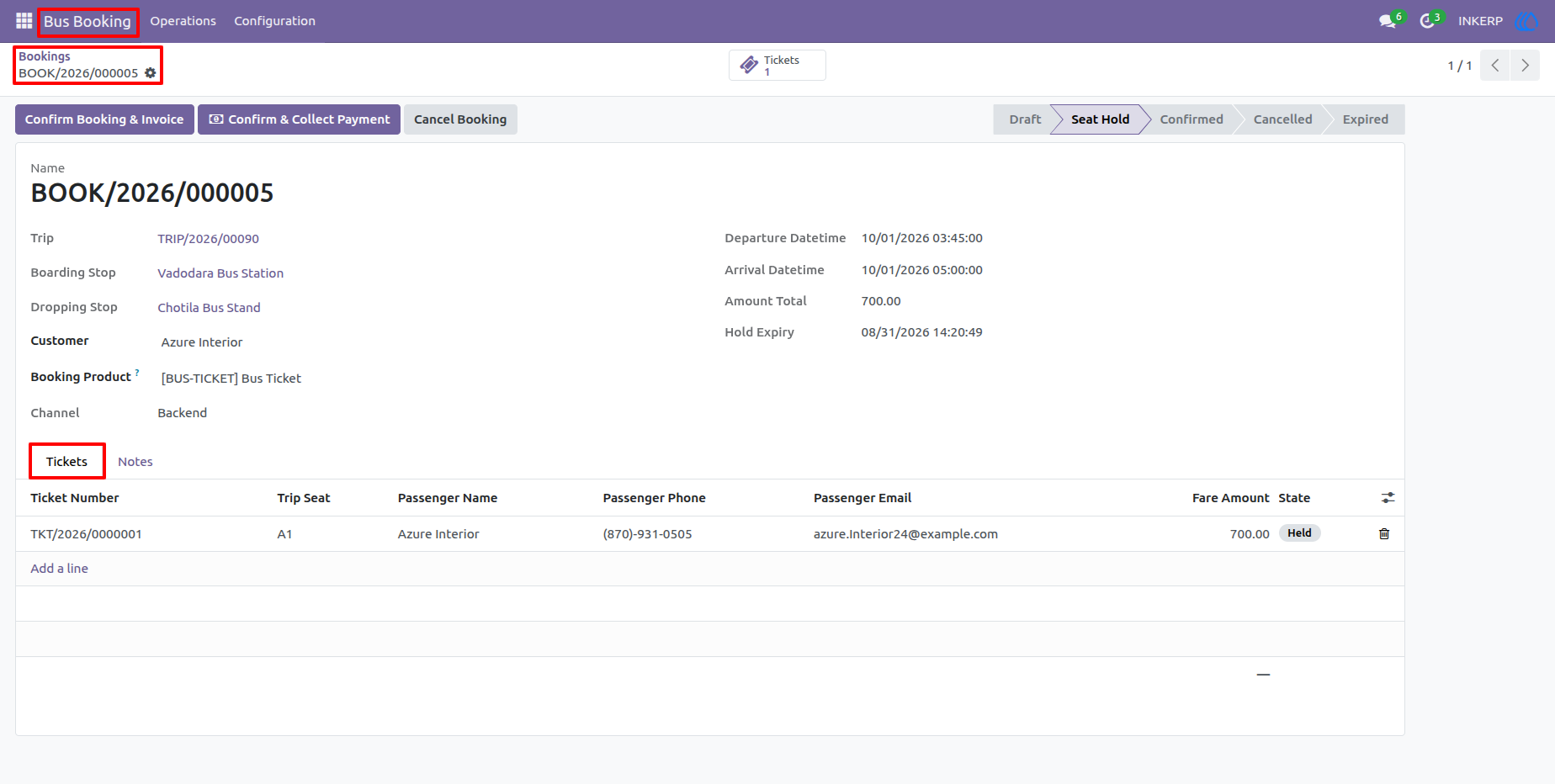Image resolution: width=1555 pixels, height=784 pixels.
Task: Click Confirm Booking & Invoice button
Action: pyautogui.click(x=104, y=119)
